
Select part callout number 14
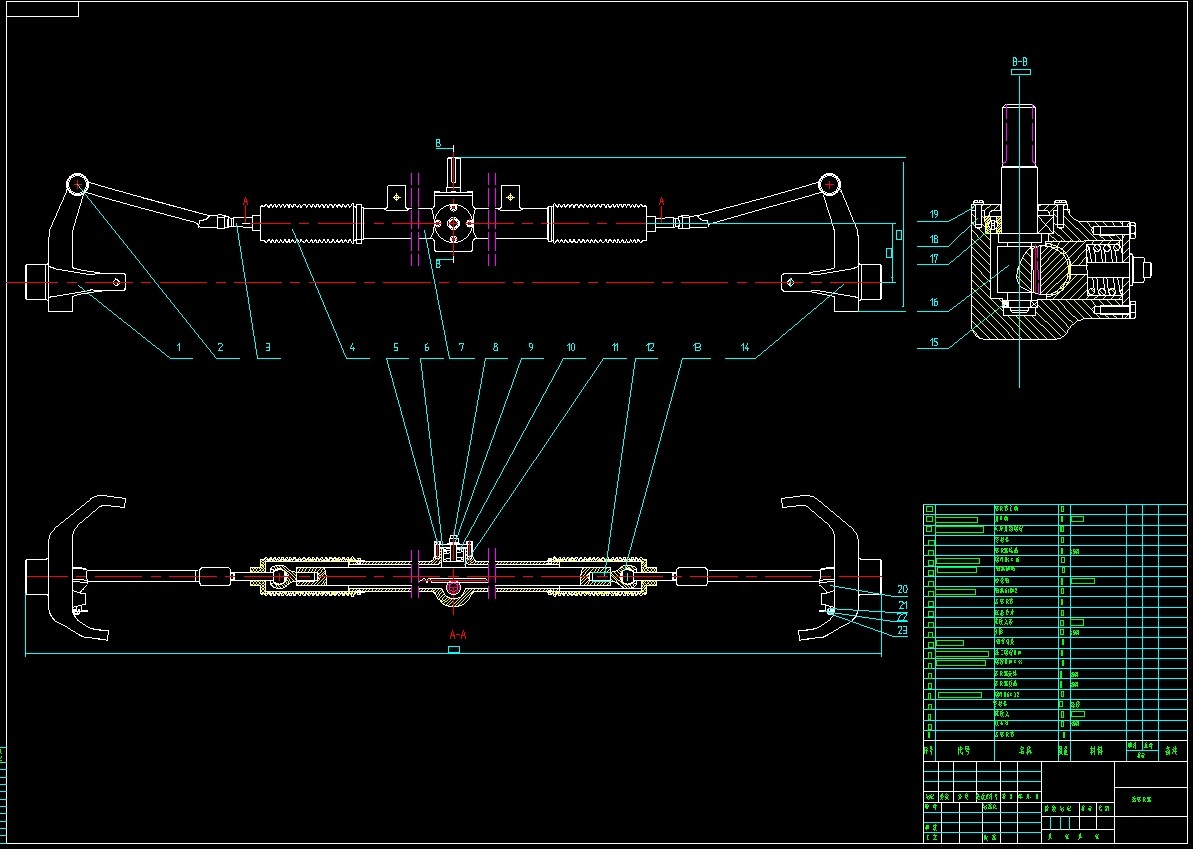pos(744,348)
